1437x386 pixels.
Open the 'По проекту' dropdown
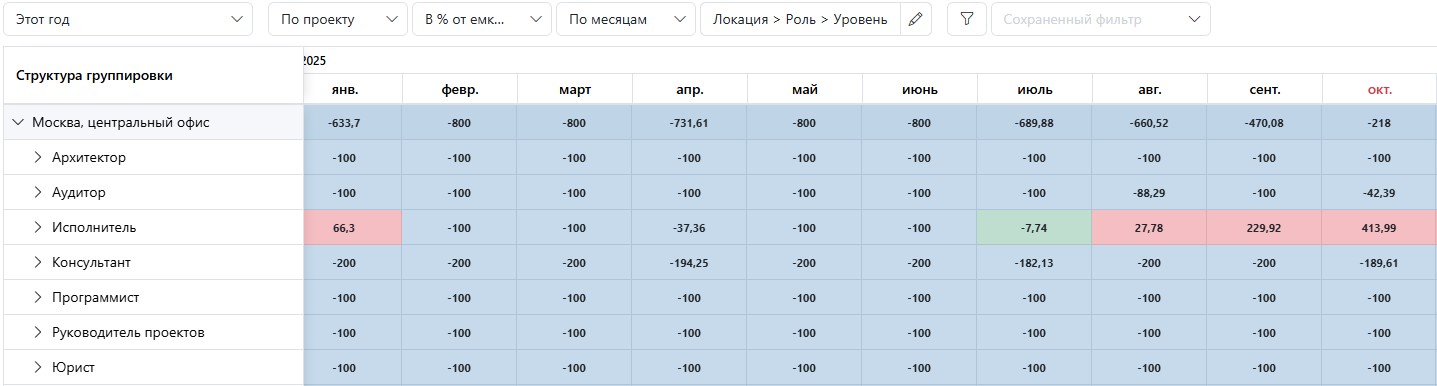click(338, 19)
